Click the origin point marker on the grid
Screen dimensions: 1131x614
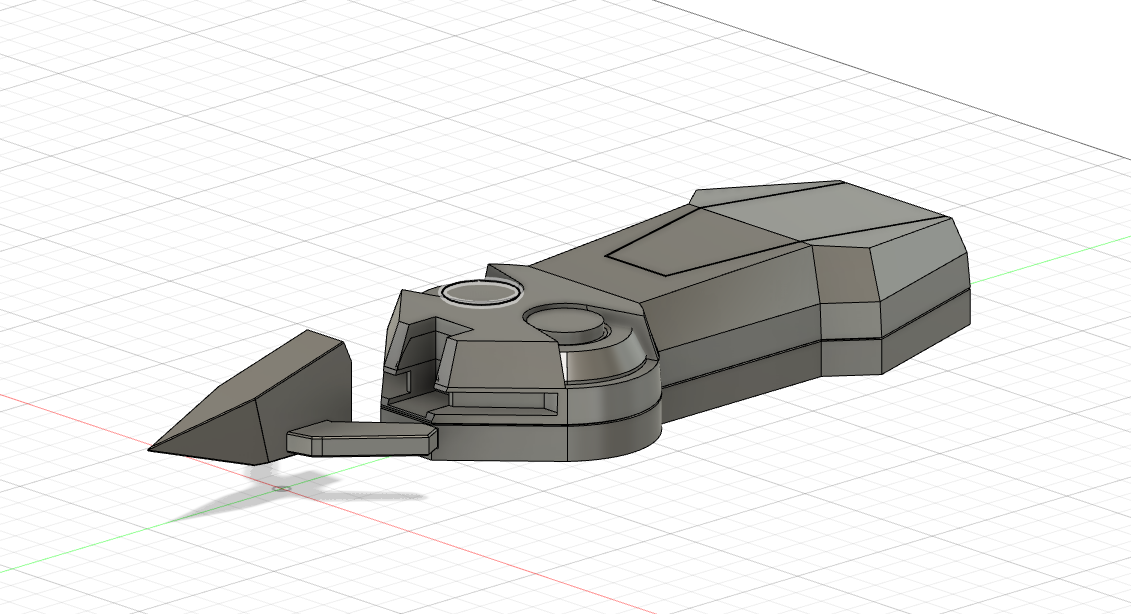(x=281, y=489)
